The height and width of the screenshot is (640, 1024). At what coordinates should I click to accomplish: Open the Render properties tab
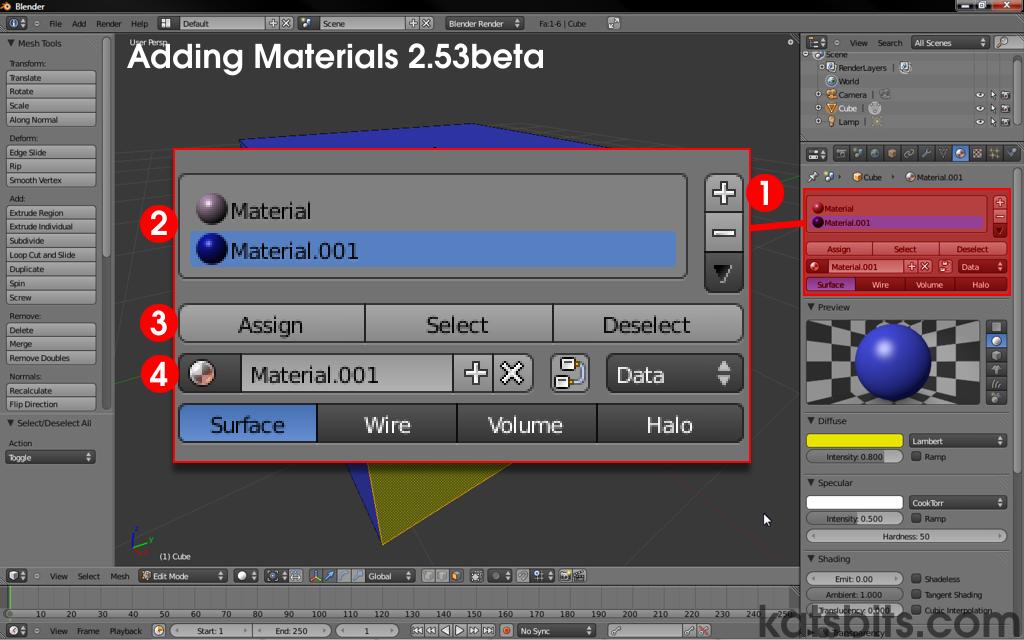843,153
